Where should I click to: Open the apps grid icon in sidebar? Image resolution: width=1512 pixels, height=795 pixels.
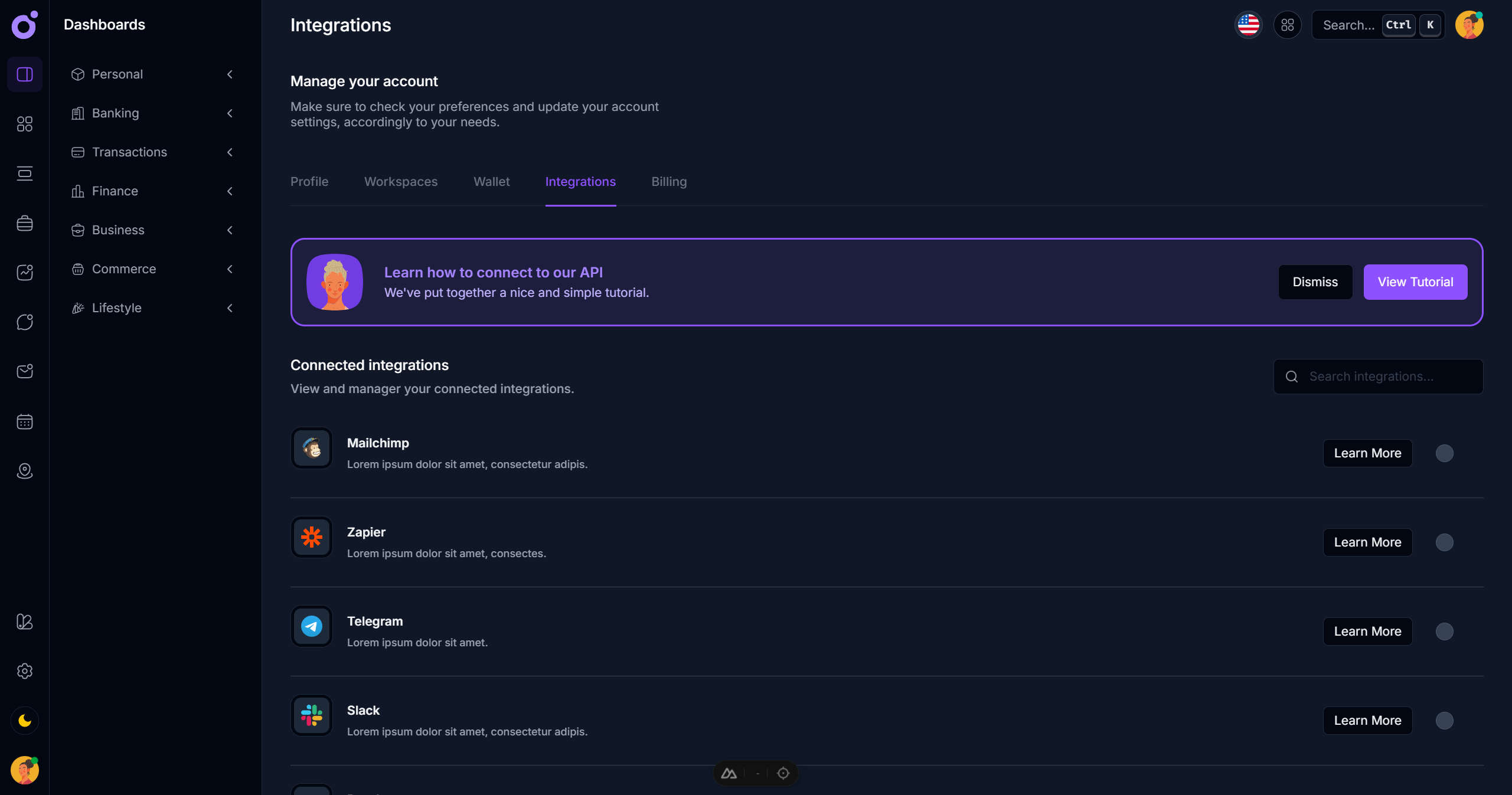click(24, 124)
